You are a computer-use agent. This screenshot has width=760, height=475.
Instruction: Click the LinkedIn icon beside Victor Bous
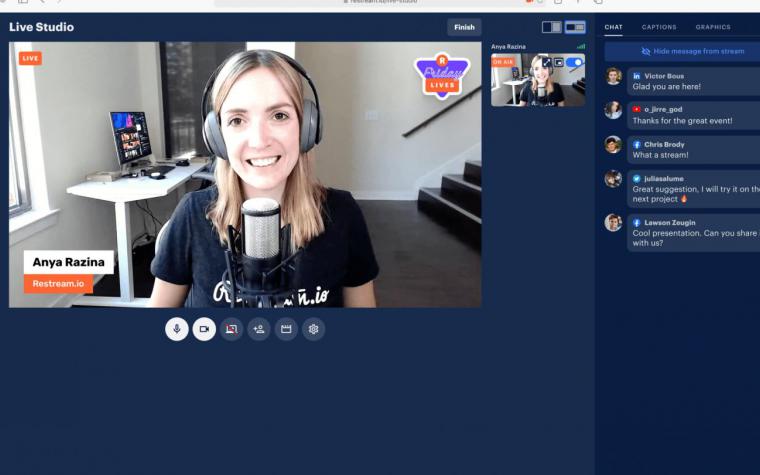[x=637, y=76]
